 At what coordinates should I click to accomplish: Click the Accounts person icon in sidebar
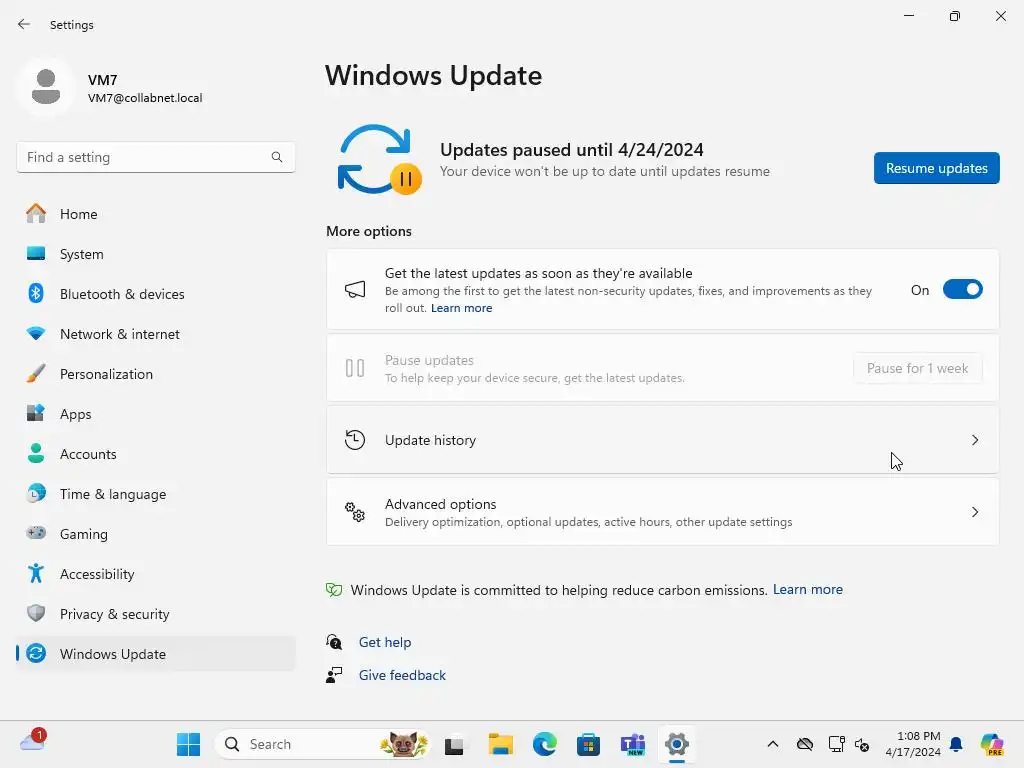36,453
